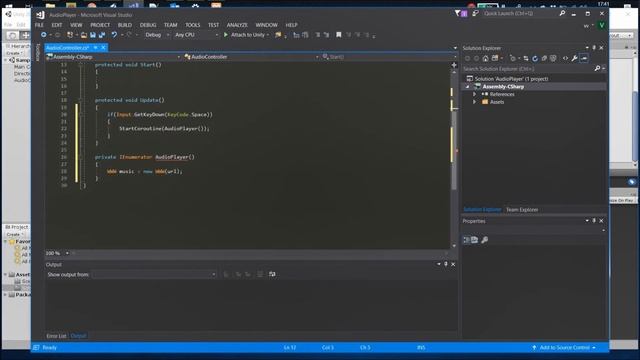Collapse the Assembly-CSharp project node
Viewport: 640px width, 360px height.
pyautogui.click(x=467, y=87)
